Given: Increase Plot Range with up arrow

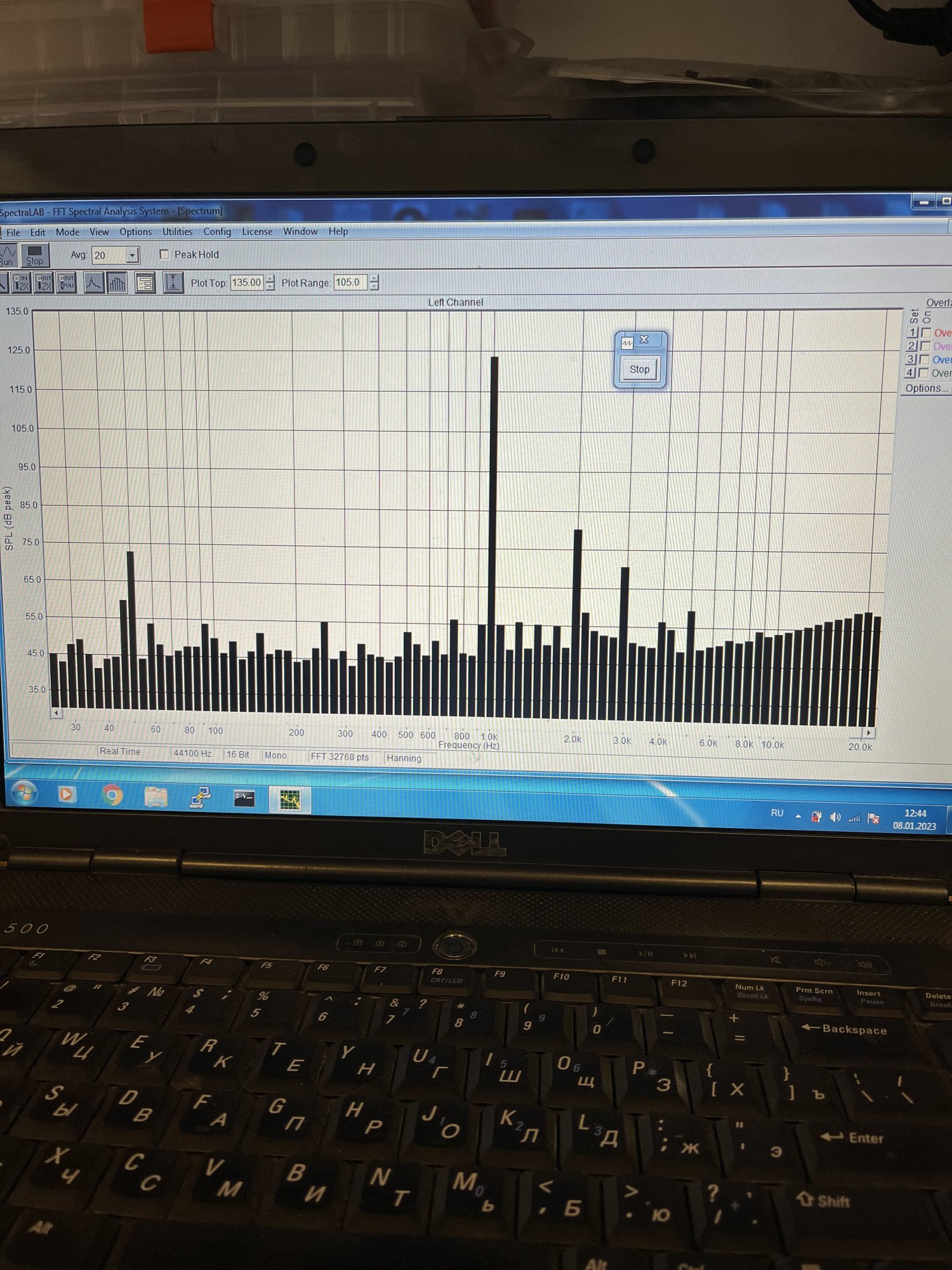Looking at the screenshot, I should click(x=374, y=279).
